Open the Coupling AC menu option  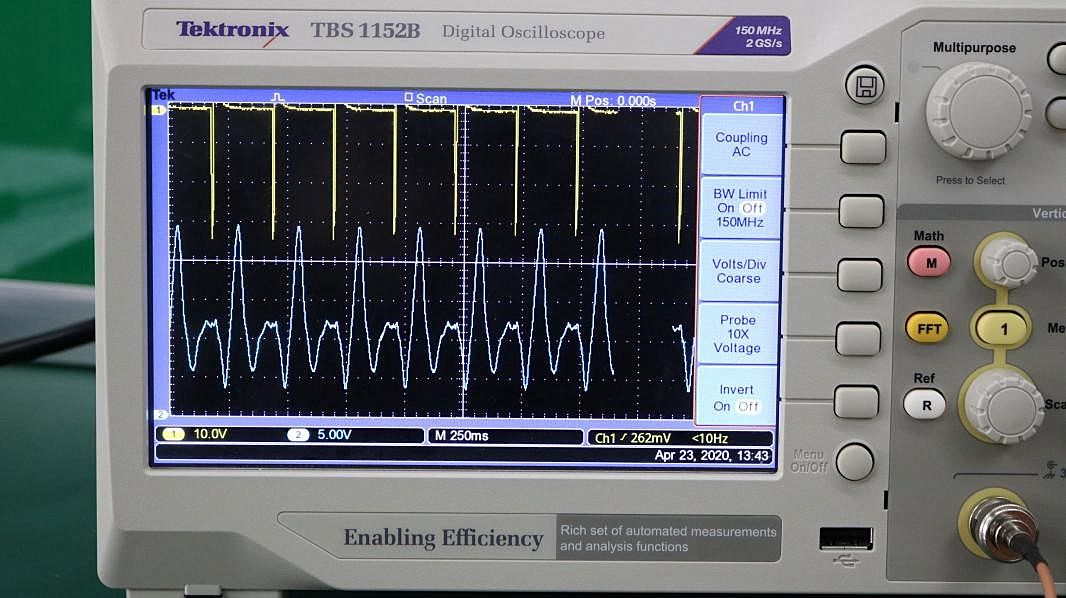[741, 144]
